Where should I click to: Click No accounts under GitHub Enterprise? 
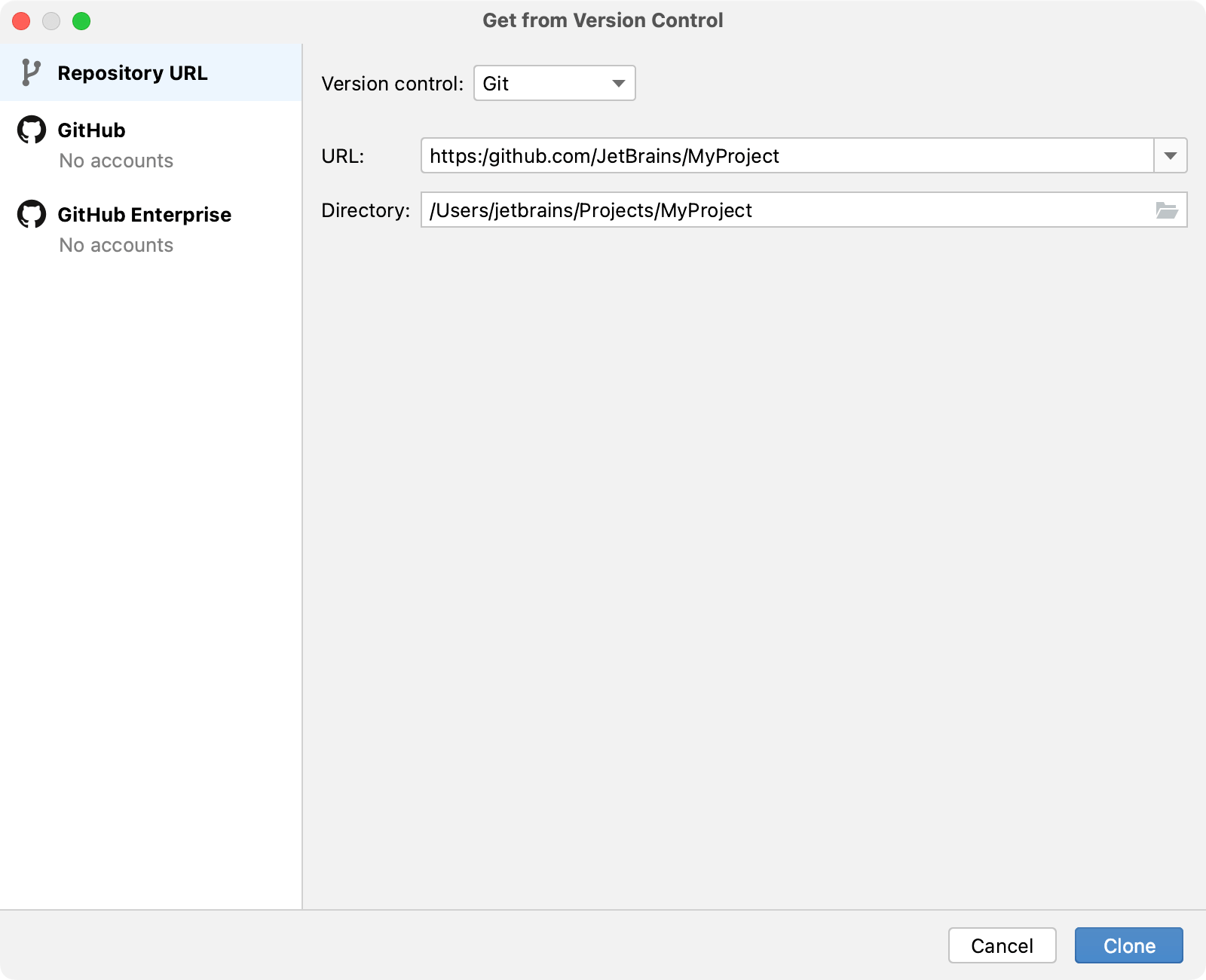pos(115,245)
